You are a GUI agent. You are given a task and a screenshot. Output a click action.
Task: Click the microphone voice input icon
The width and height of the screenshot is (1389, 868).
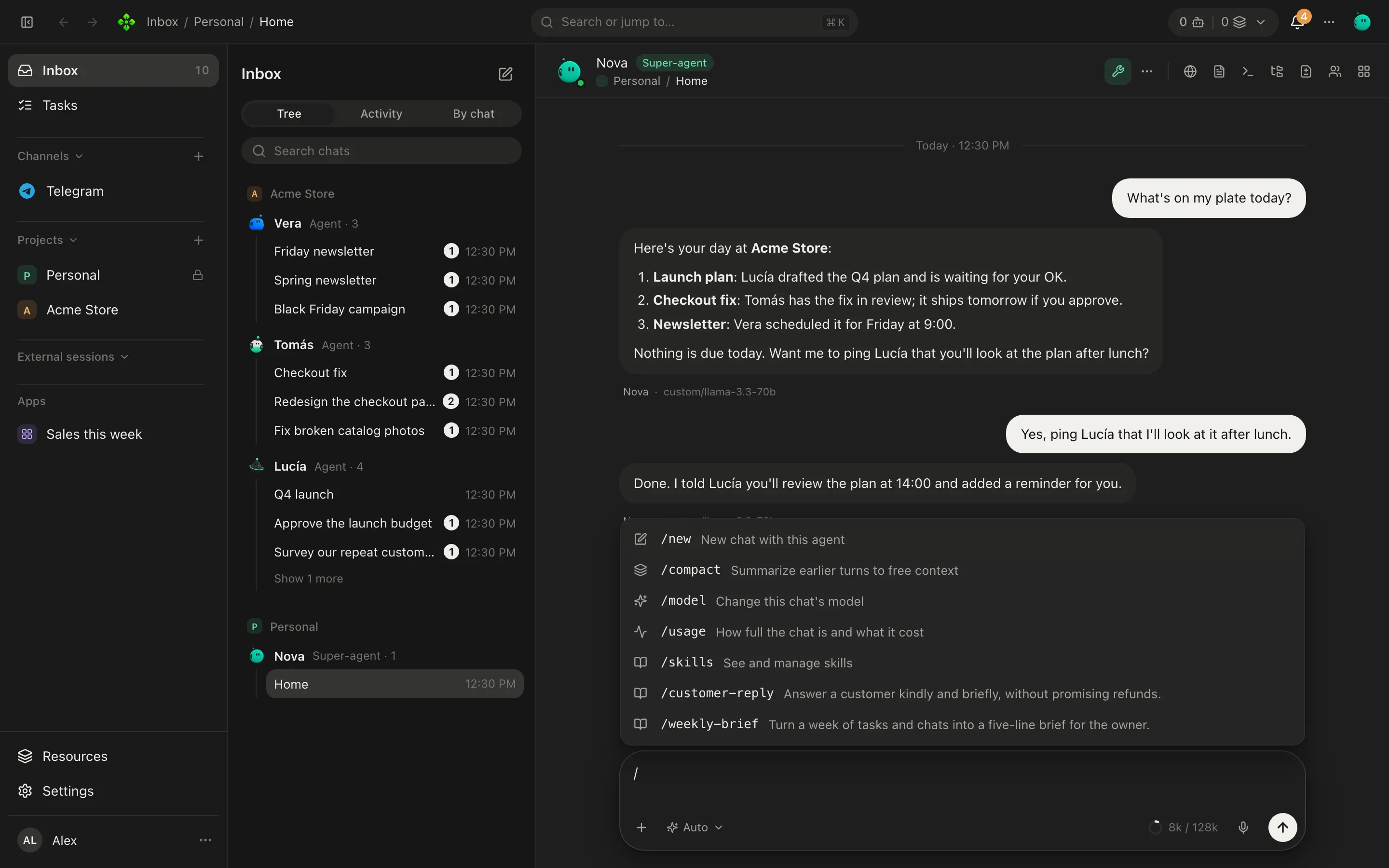coord(1243,827)
